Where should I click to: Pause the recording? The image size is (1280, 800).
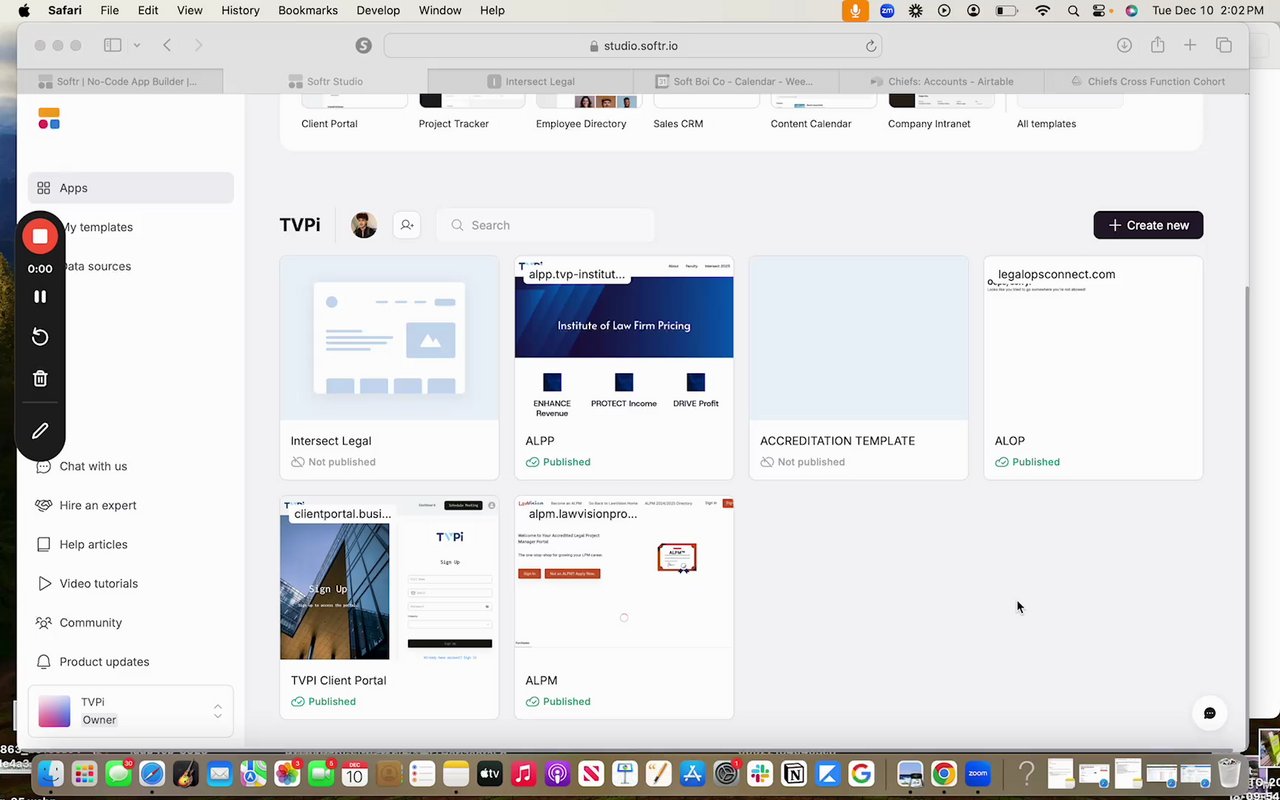pyautogui.click(x=40, y=297)
